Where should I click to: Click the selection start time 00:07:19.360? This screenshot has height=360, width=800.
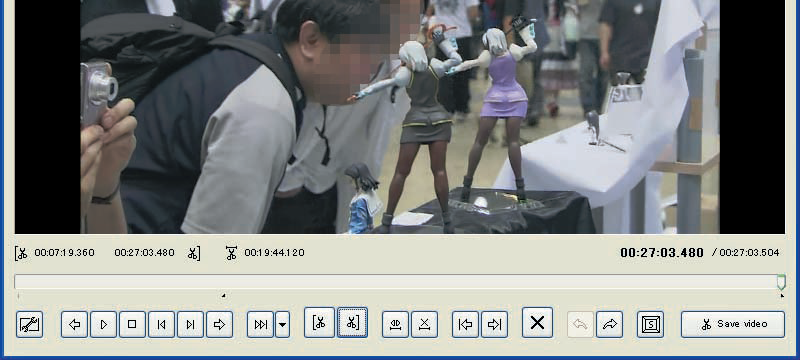[x=64, y=252]
